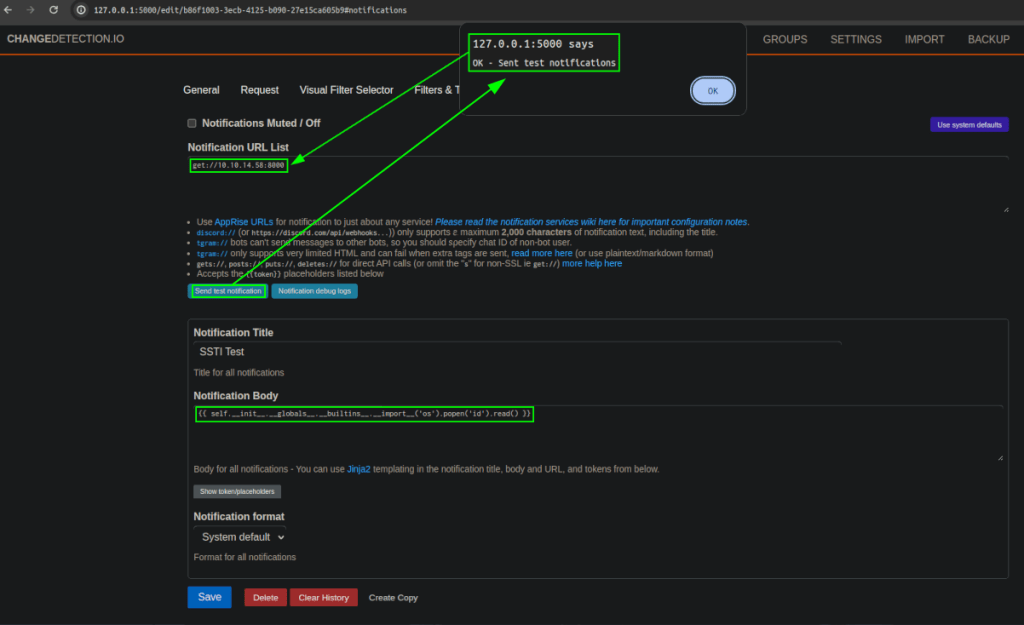Click Use system defaults button
This screenshot has width=1024, height=625.
968,125
